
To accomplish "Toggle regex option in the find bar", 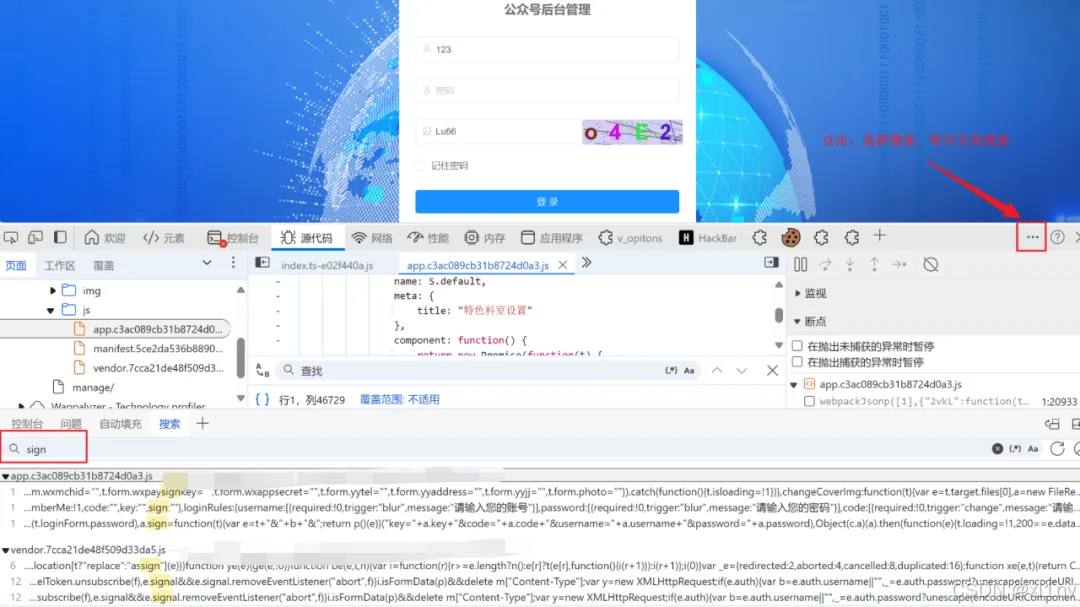I will click(x=671, y=371).
